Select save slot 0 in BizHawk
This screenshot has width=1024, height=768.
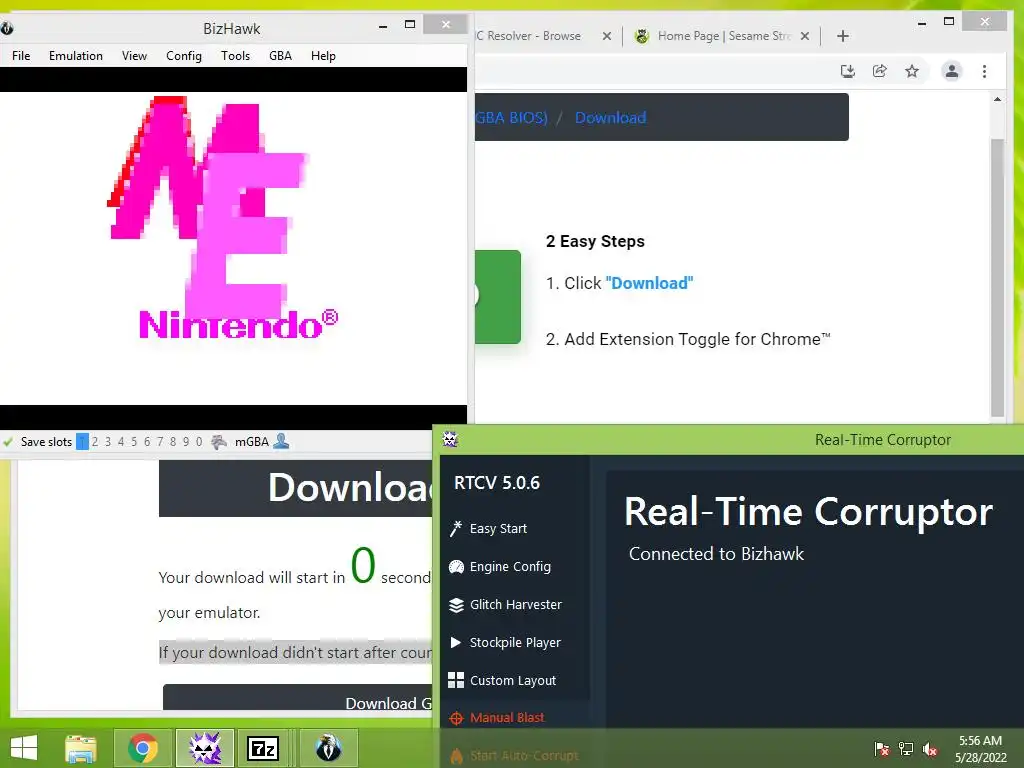[x=199, y=441]
